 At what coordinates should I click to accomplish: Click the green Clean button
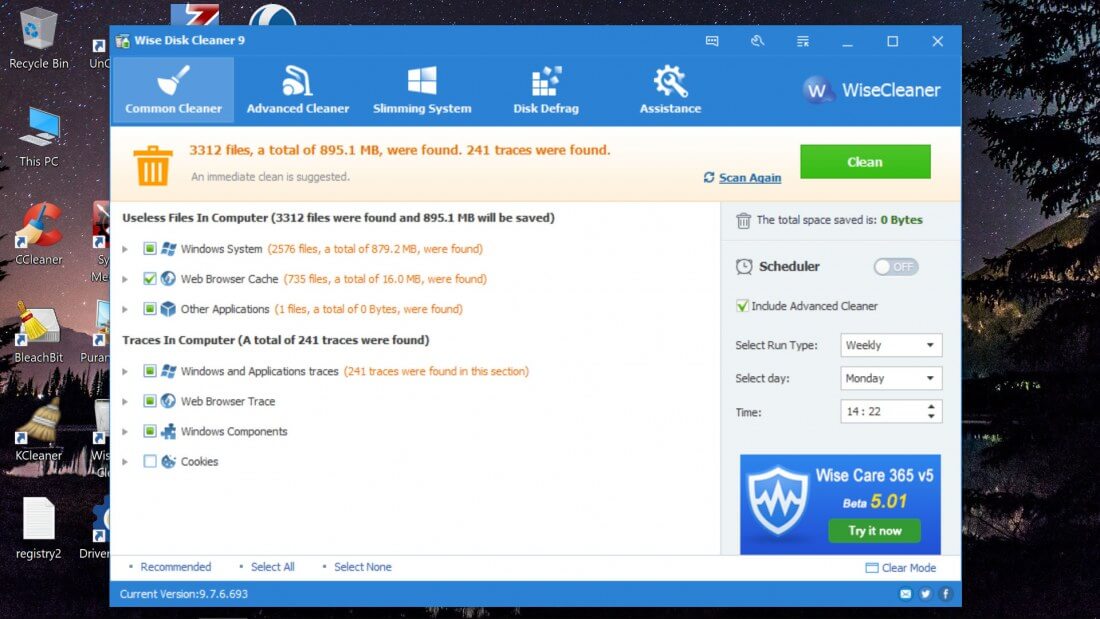tap(865, 161)
